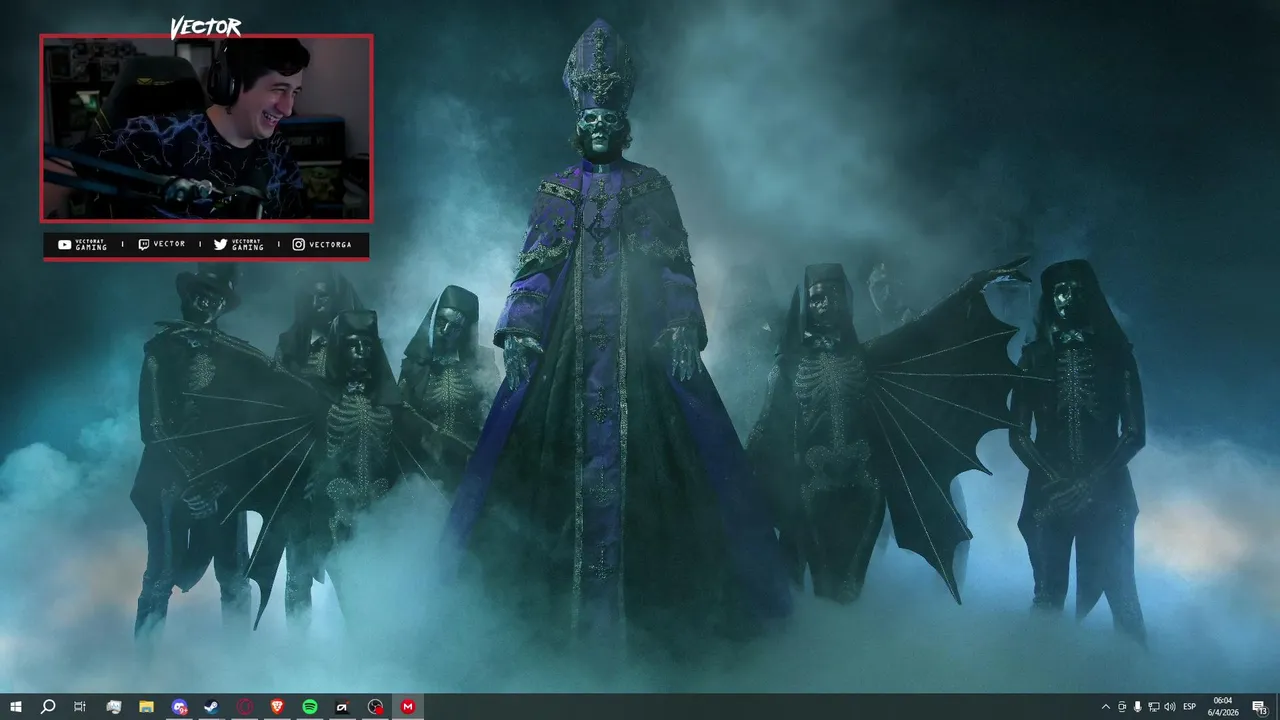The height and width of the screenshot is (720, 1280).
Task: Open taskbar Search magnifier
Action: 48,707
